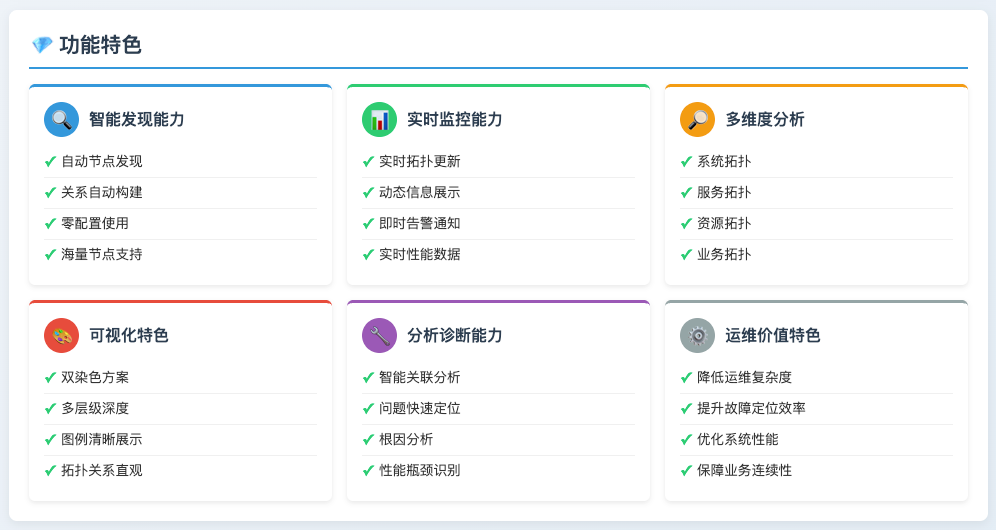Select the 双染色方案 list item

(x=94, y=378)
